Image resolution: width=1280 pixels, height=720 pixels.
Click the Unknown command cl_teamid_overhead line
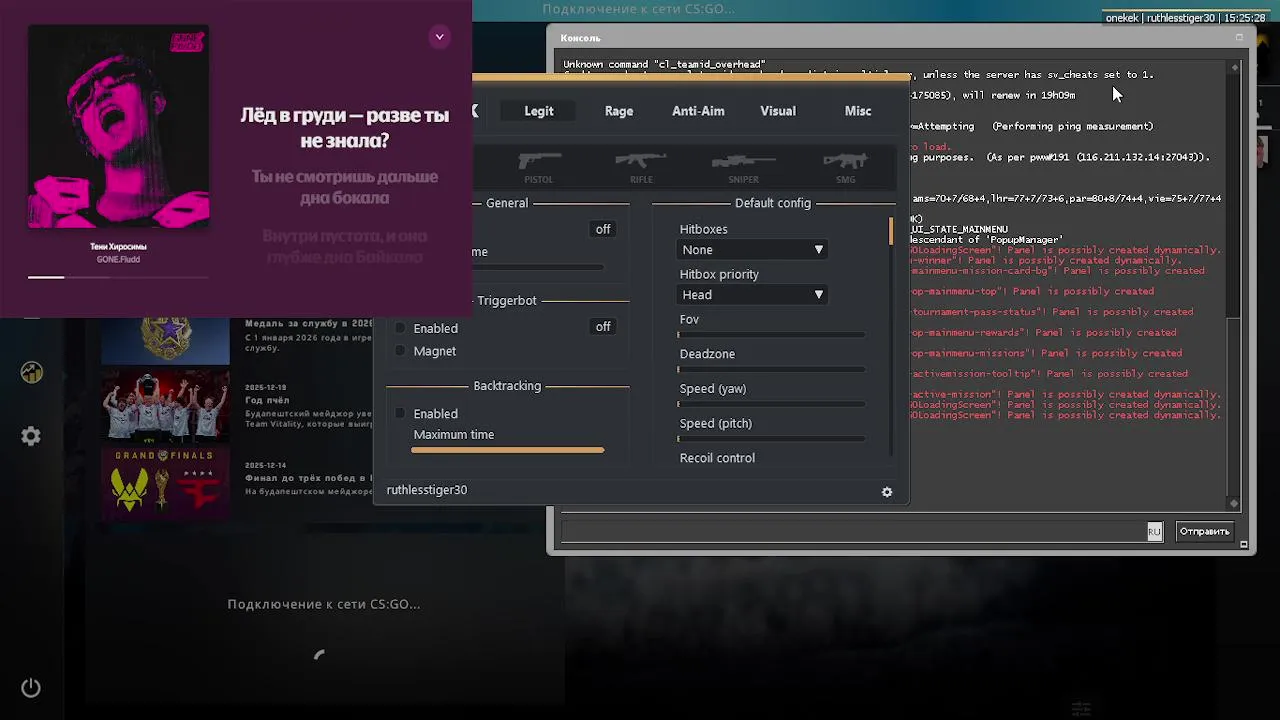664,65
